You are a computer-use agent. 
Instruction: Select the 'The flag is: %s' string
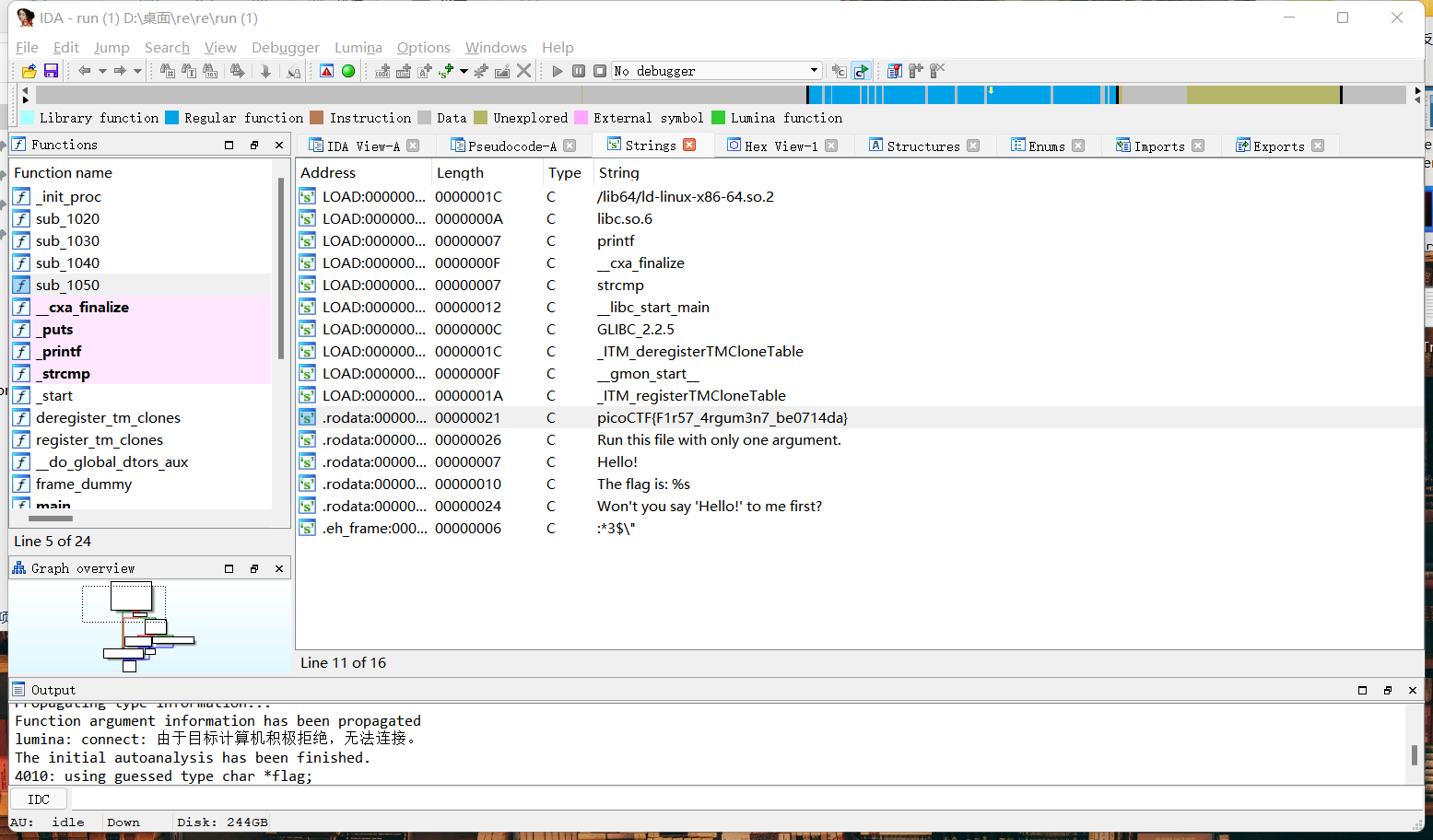pos(860,484)
